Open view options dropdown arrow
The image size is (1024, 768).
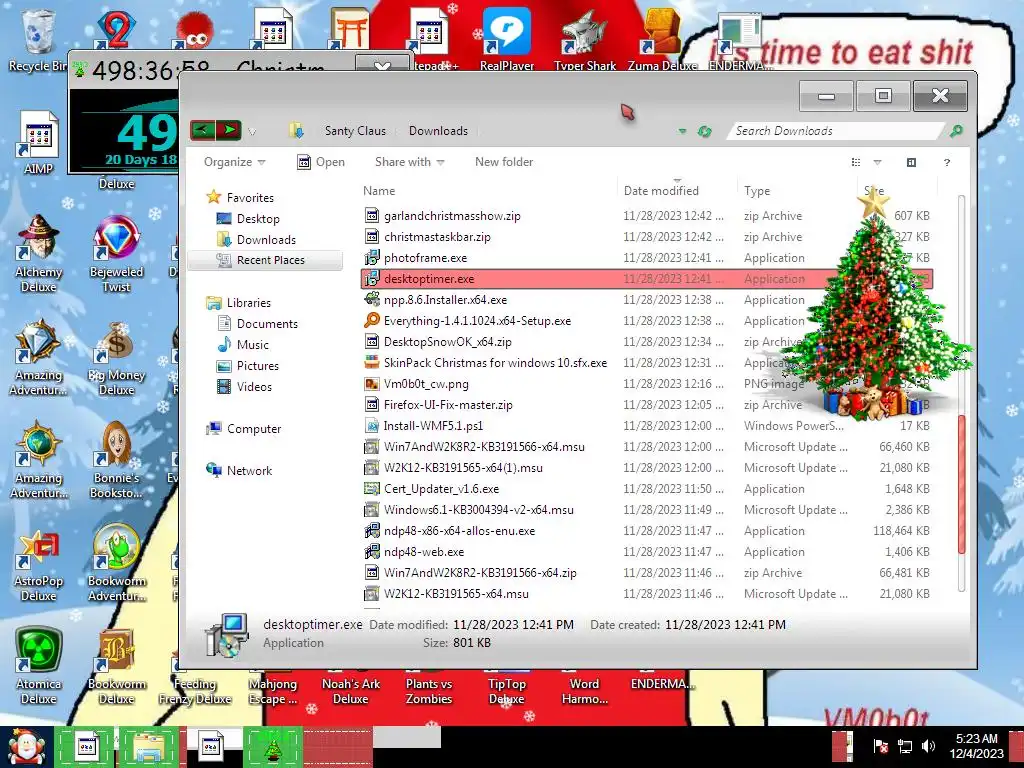[877, 162]
